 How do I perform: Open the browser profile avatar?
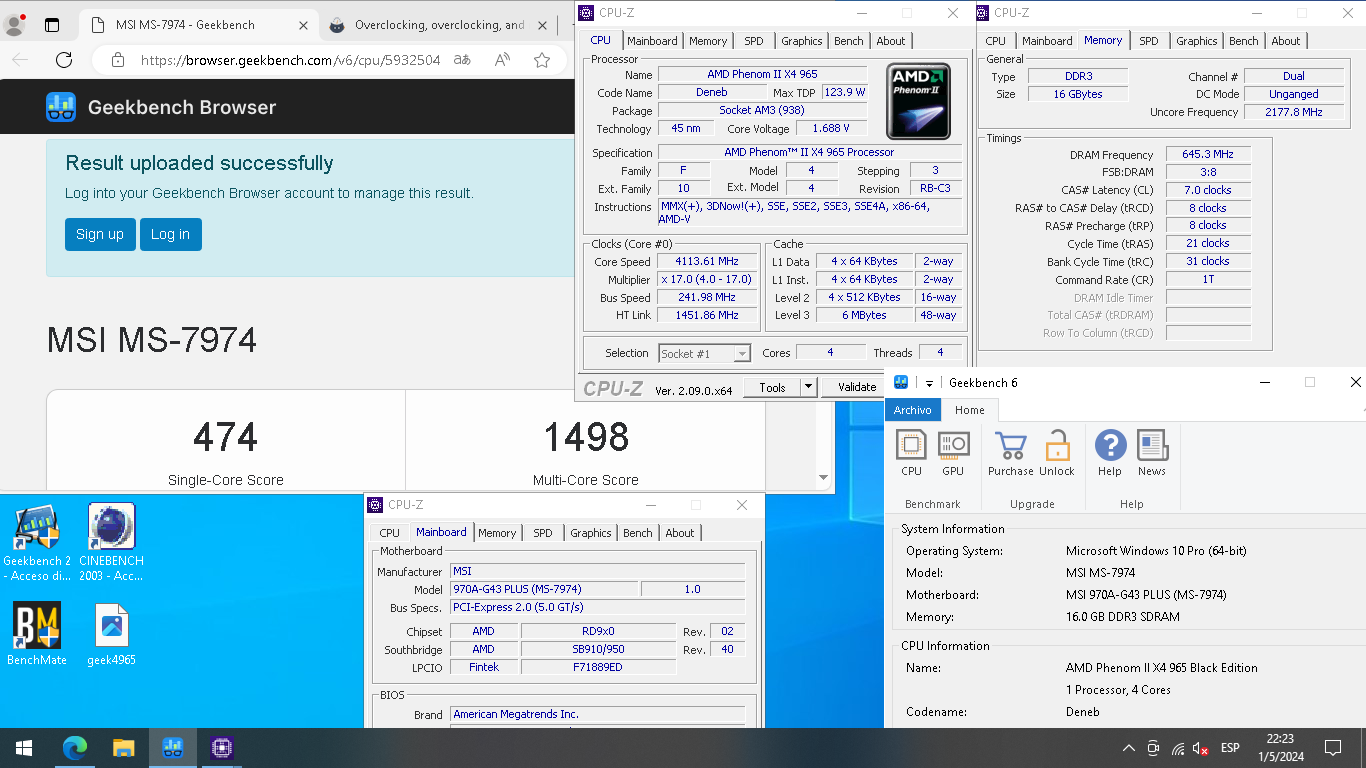(x=14, y=25)
